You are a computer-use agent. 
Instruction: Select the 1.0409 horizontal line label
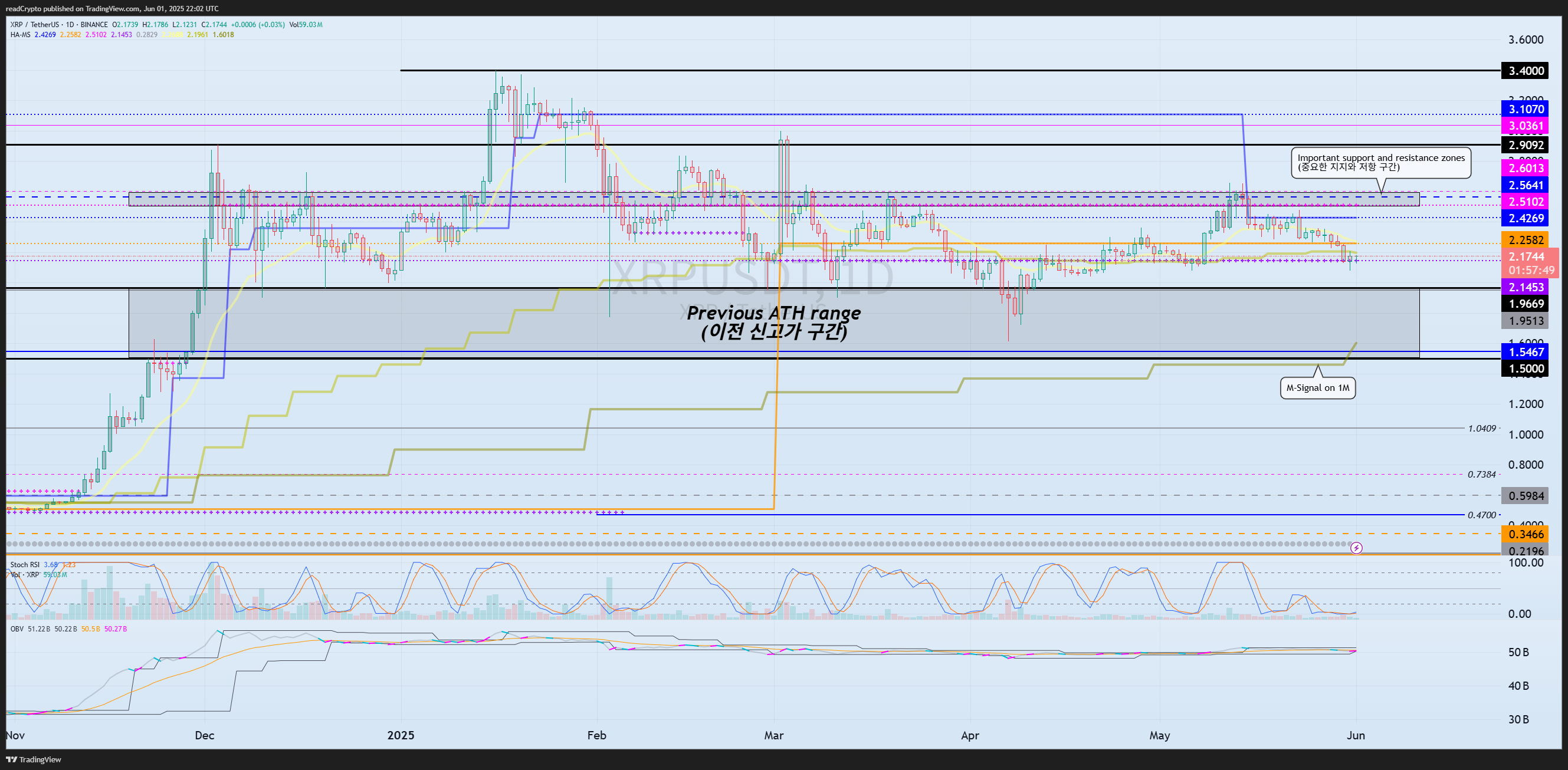(x=1481, y=428)
